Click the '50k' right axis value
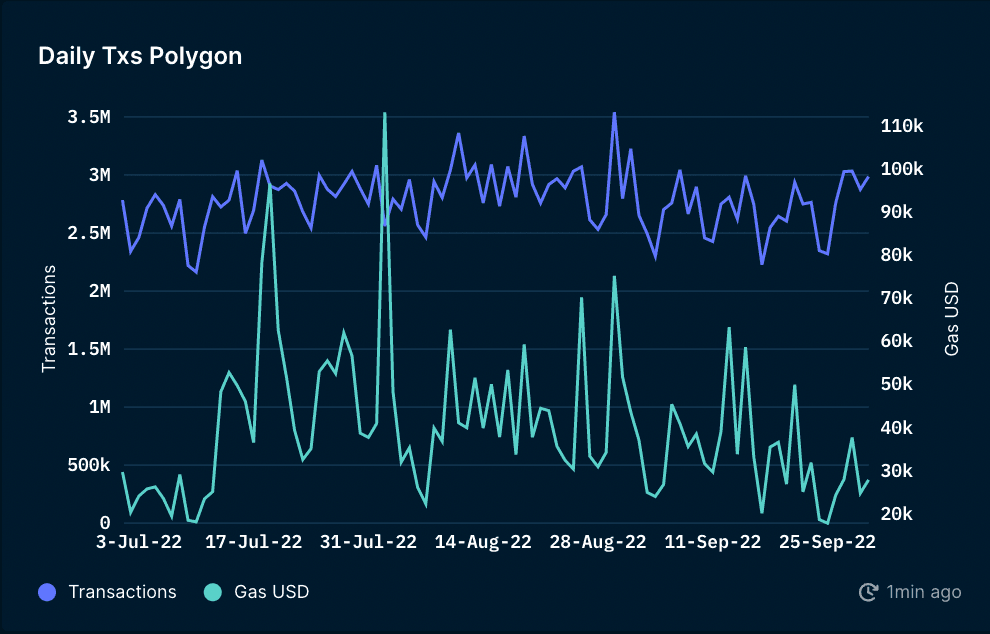The image size is (990, 634). click(x=897, y=384)
